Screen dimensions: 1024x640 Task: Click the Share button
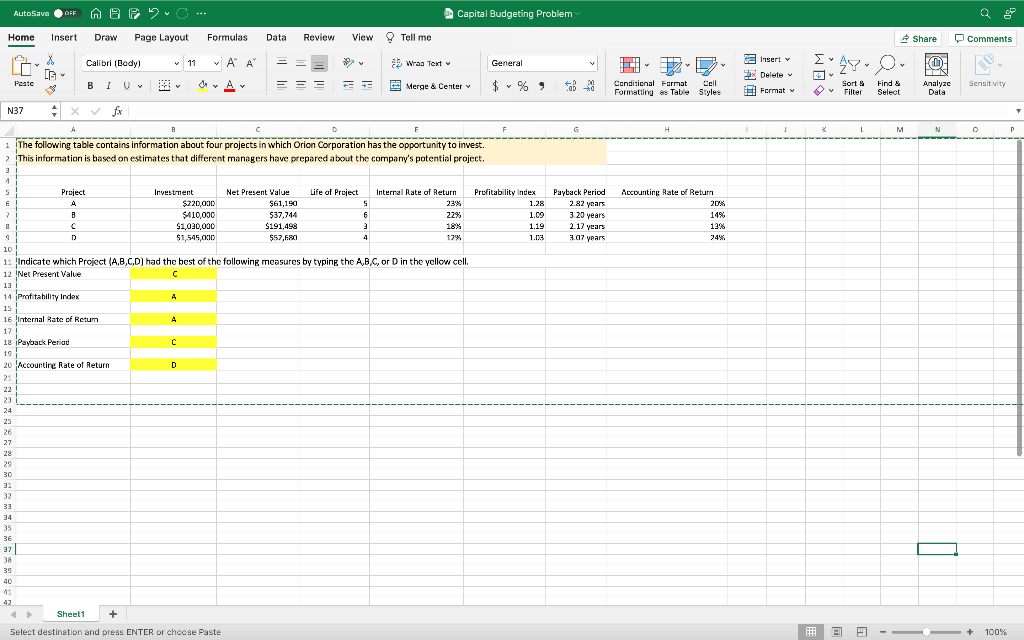tap(918, 39)
